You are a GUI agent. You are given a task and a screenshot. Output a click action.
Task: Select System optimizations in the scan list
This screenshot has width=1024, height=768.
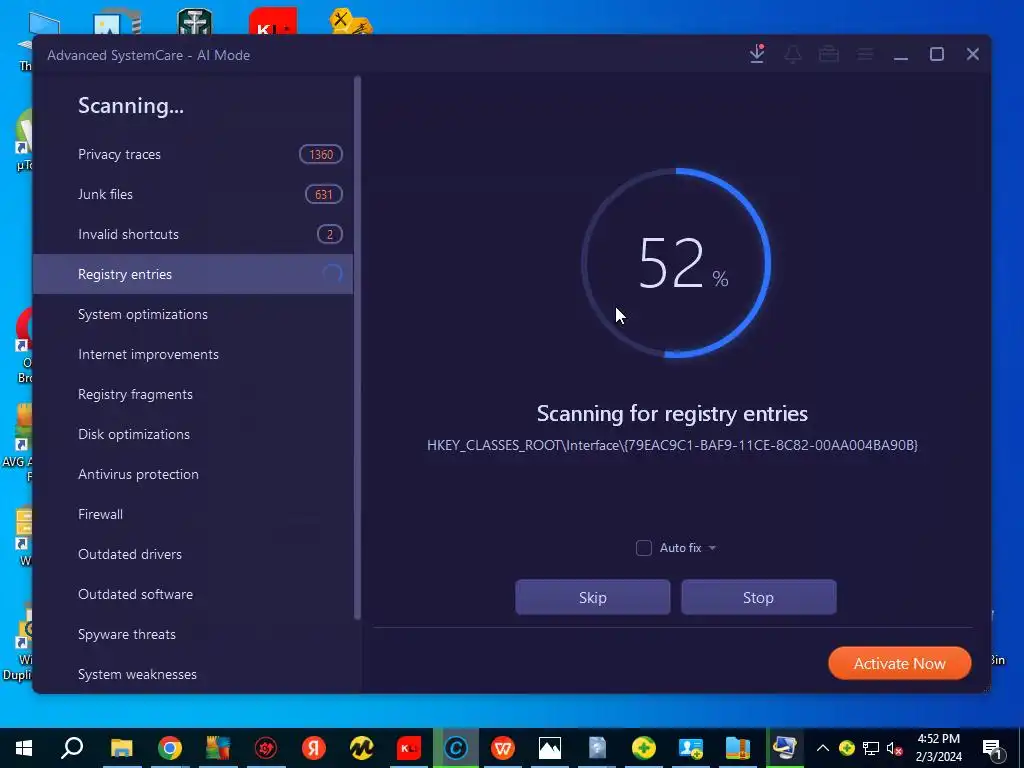coord(193,314)
